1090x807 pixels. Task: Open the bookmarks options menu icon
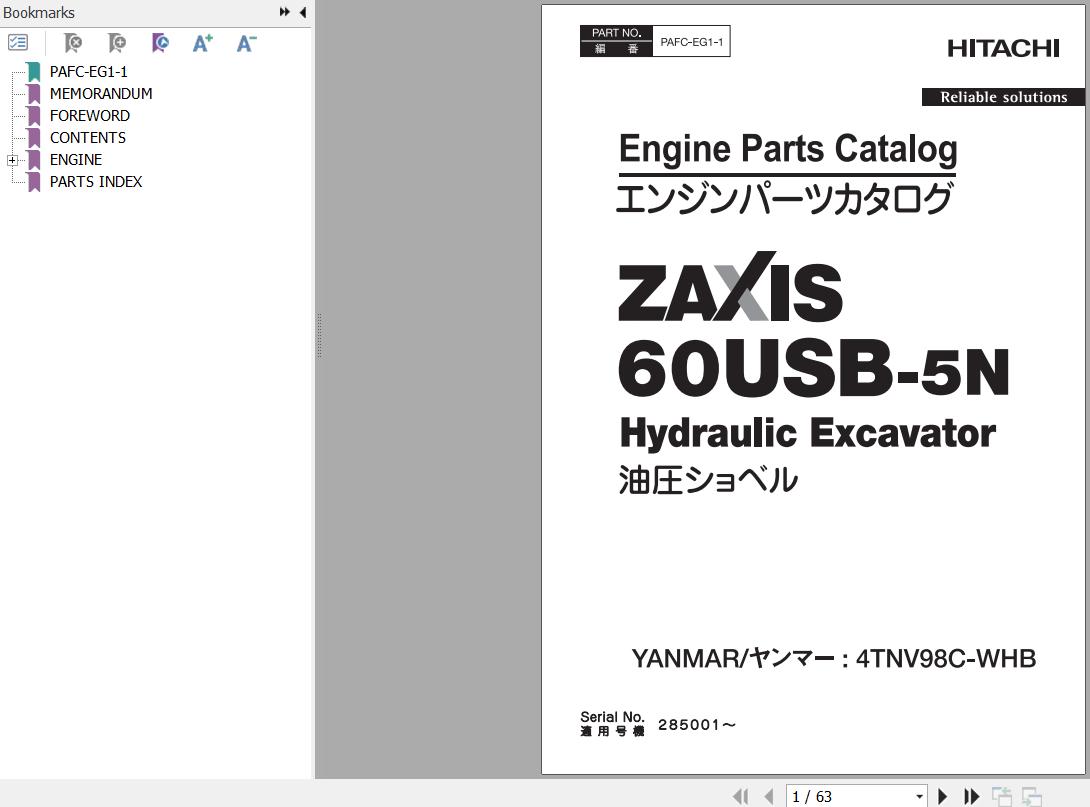click(17, 43)
